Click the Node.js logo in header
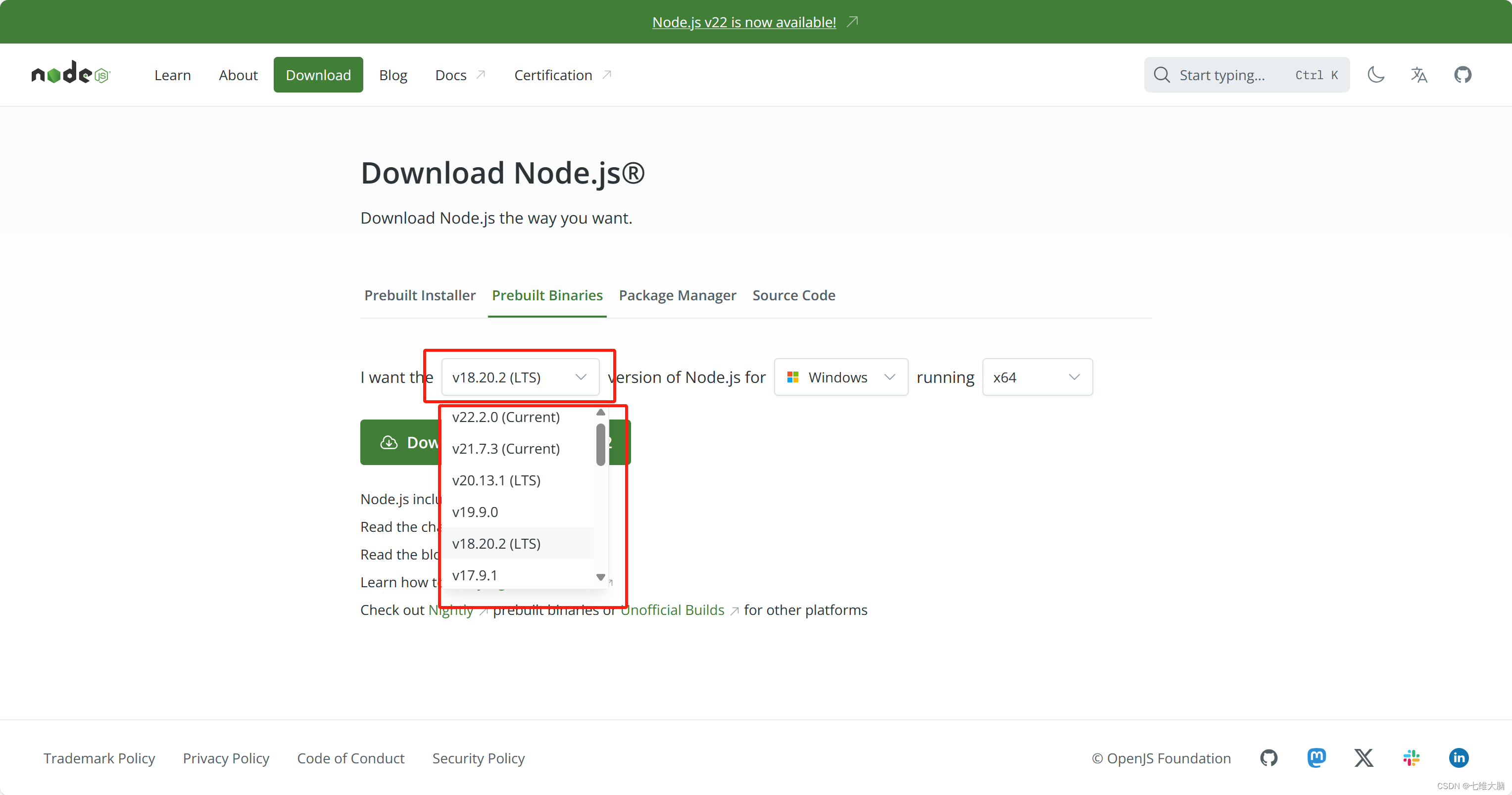Image resolution: width=1512 pixels, height=795 pixels. point(70,75)
